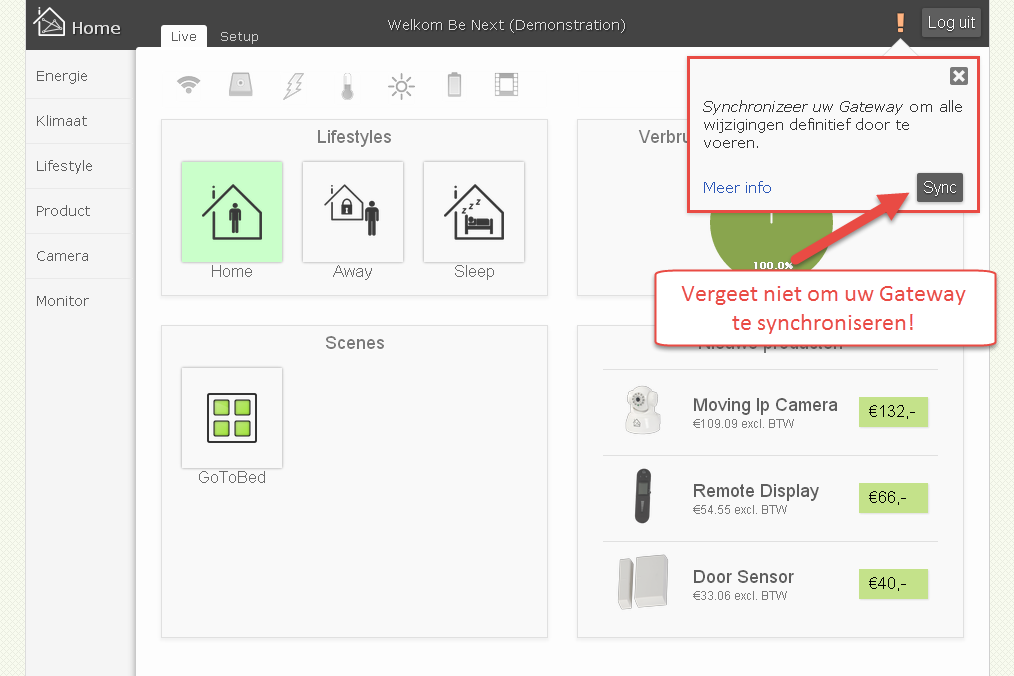The width and height of the screenshot is (1014, 676).
Task: Open Door Sensor product image
Action: point(643,582)
